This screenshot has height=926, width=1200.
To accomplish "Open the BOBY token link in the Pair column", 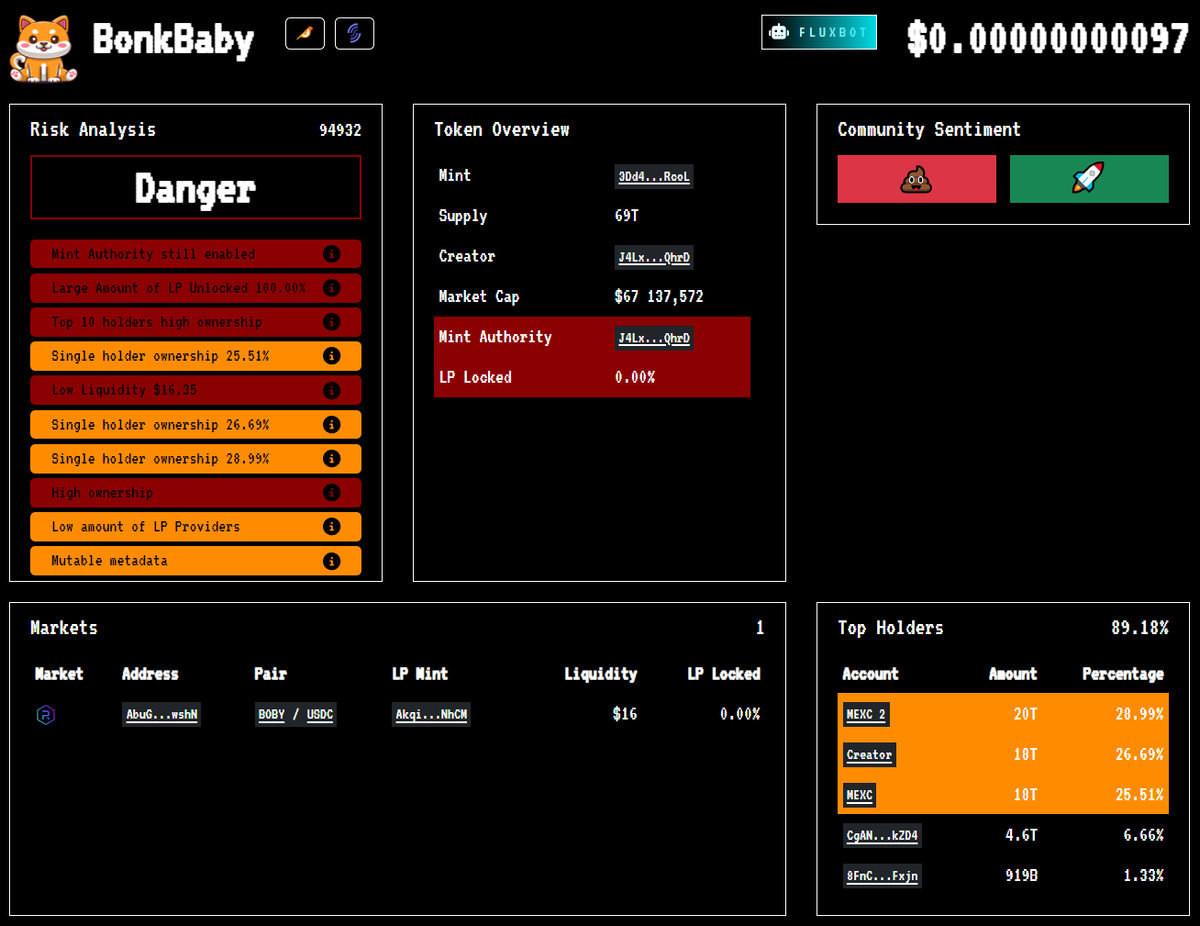I will (x=270, y=714).
